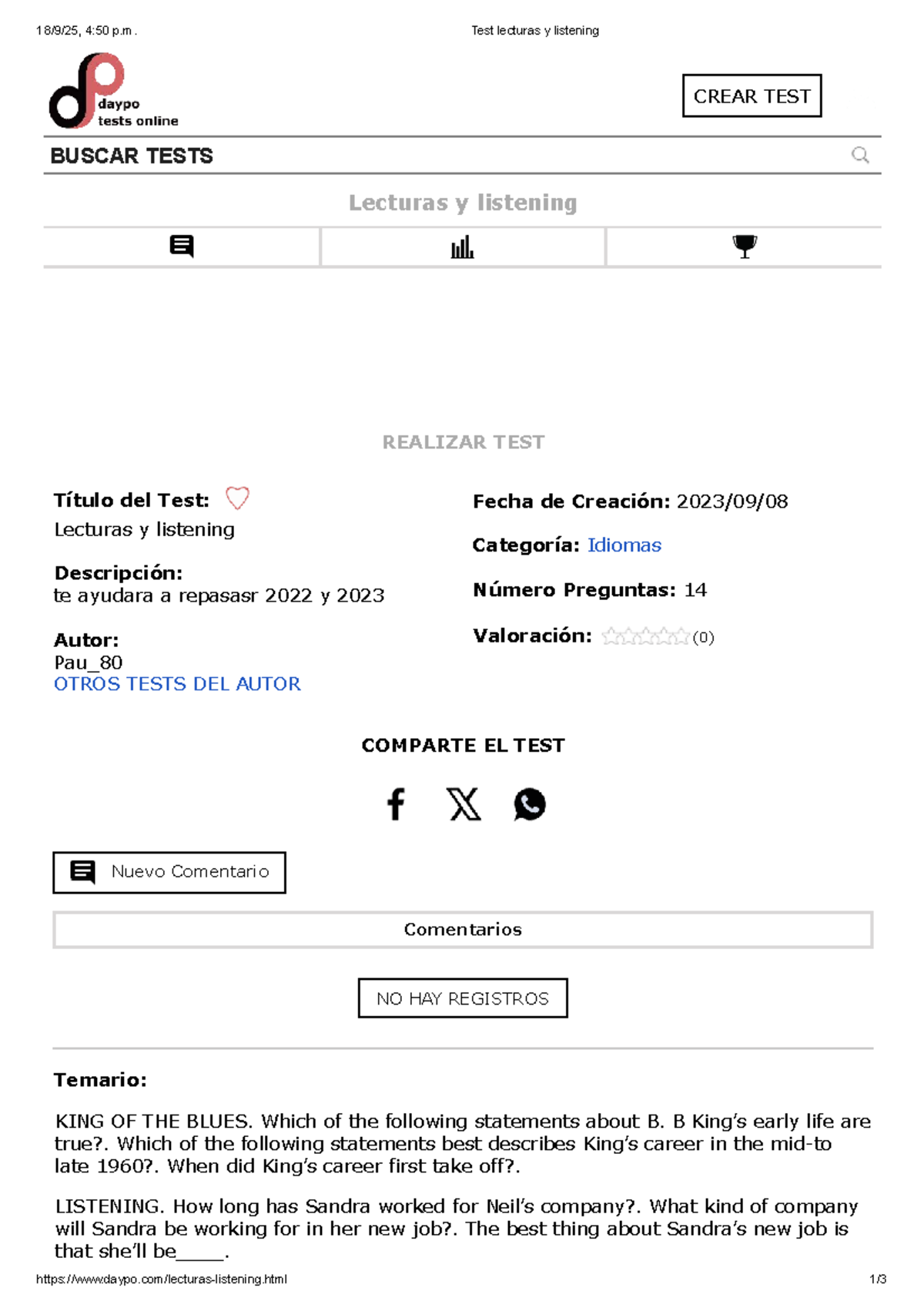The width and height of the screenshot is (924, 1308).
Task: Click the search magnifier icon
Action: (x=860, y=156)
